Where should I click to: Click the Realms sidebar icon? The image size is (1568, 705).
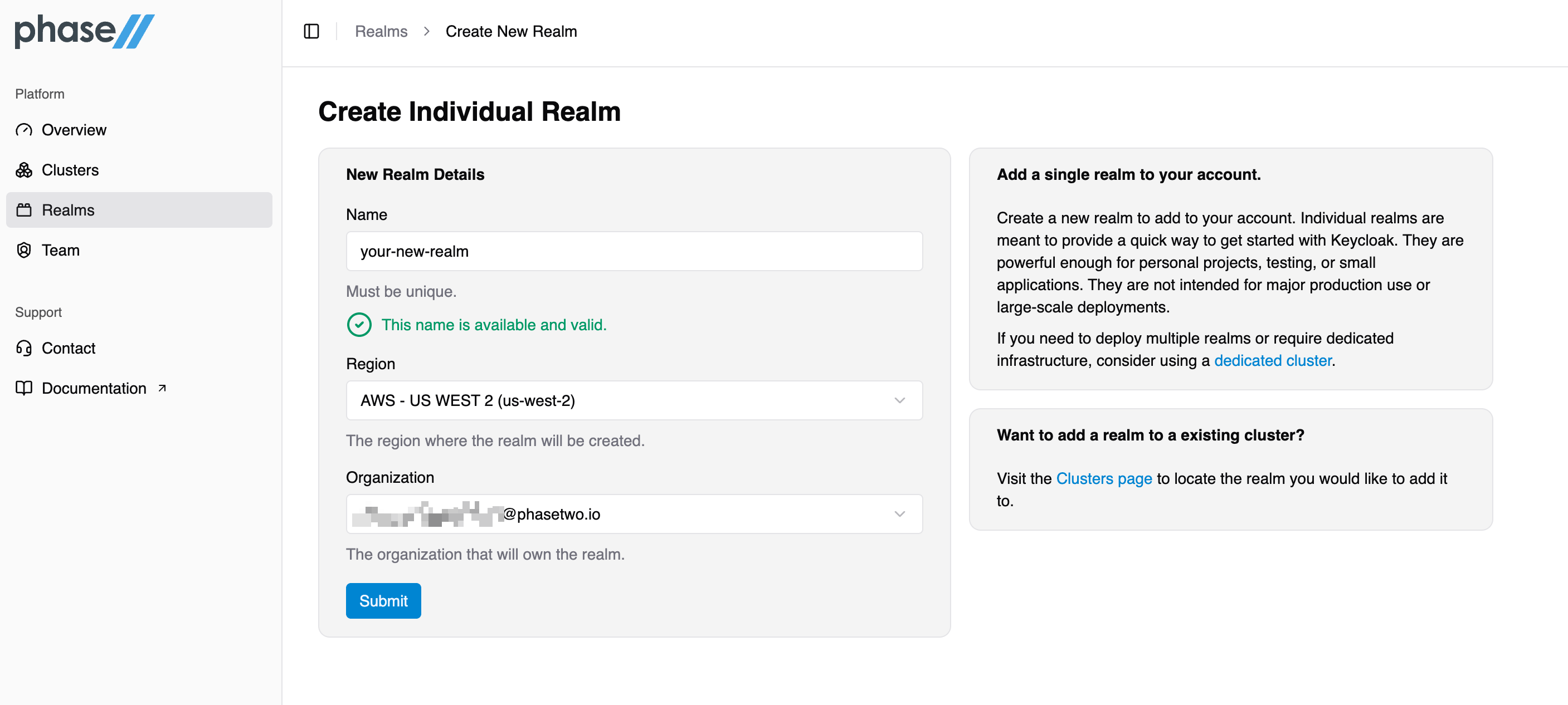[24, 210]
